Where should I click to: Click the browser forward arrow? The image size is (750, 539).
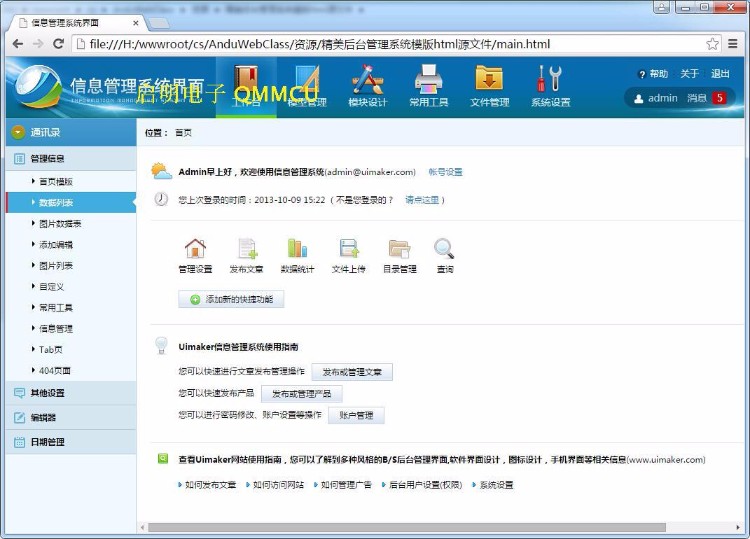[x=38, y=44]
